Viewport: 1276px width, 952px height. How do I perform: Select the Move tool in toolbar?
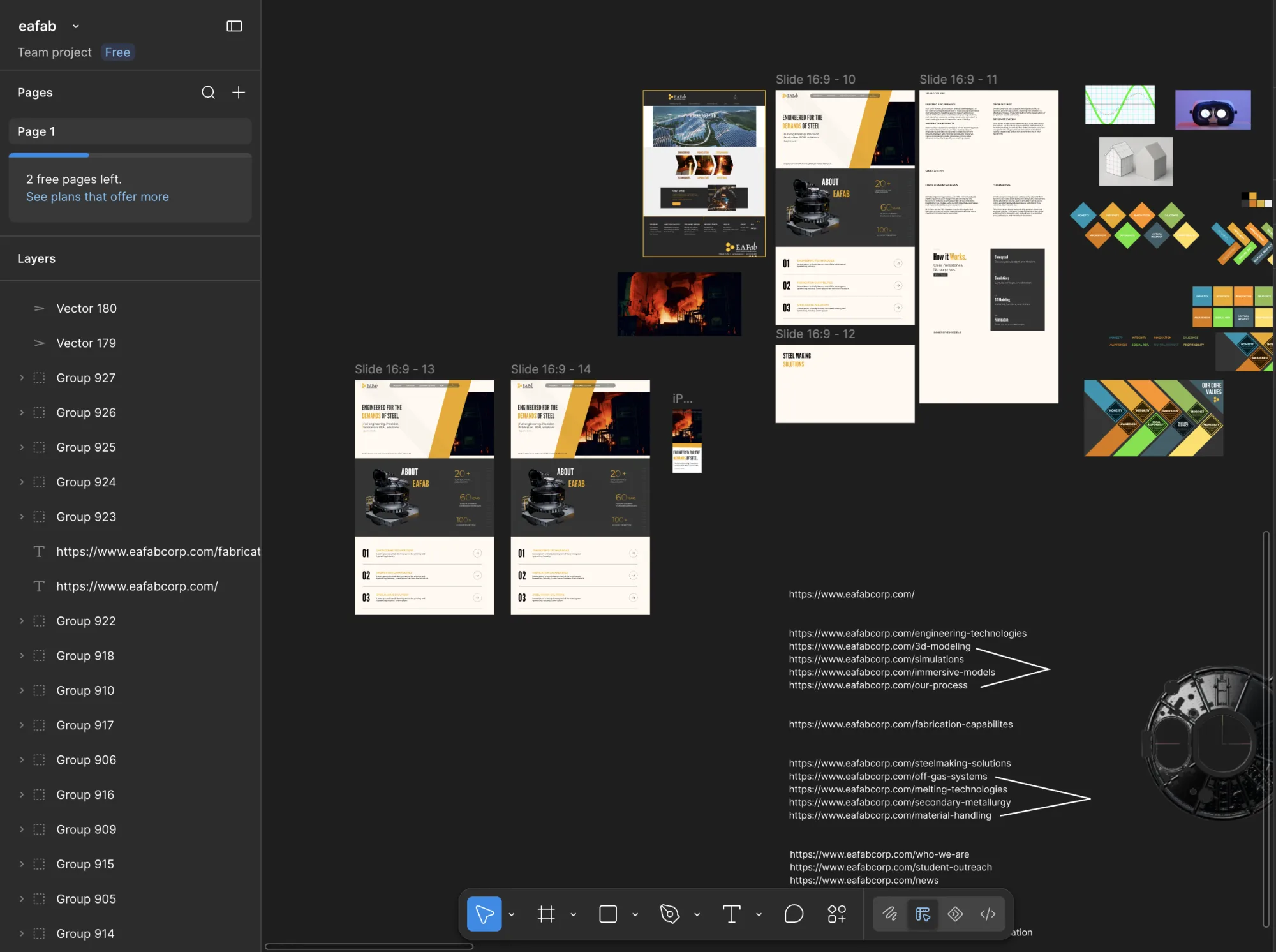pyautogui.click(x=484, y=914)
